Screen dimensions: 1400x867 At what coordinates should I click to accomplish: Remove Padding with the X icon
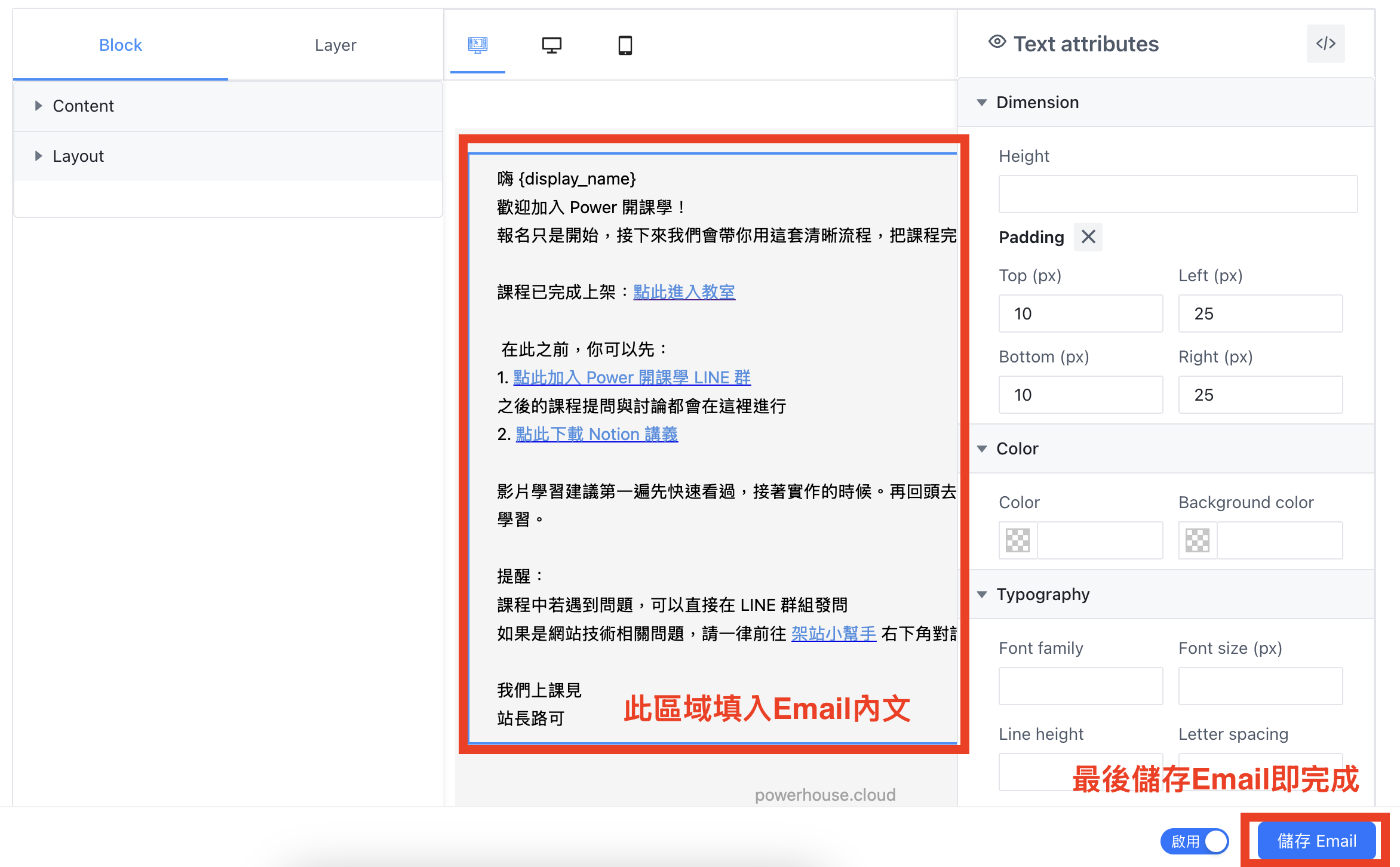pyautogui.click(x=1088, y=237)
